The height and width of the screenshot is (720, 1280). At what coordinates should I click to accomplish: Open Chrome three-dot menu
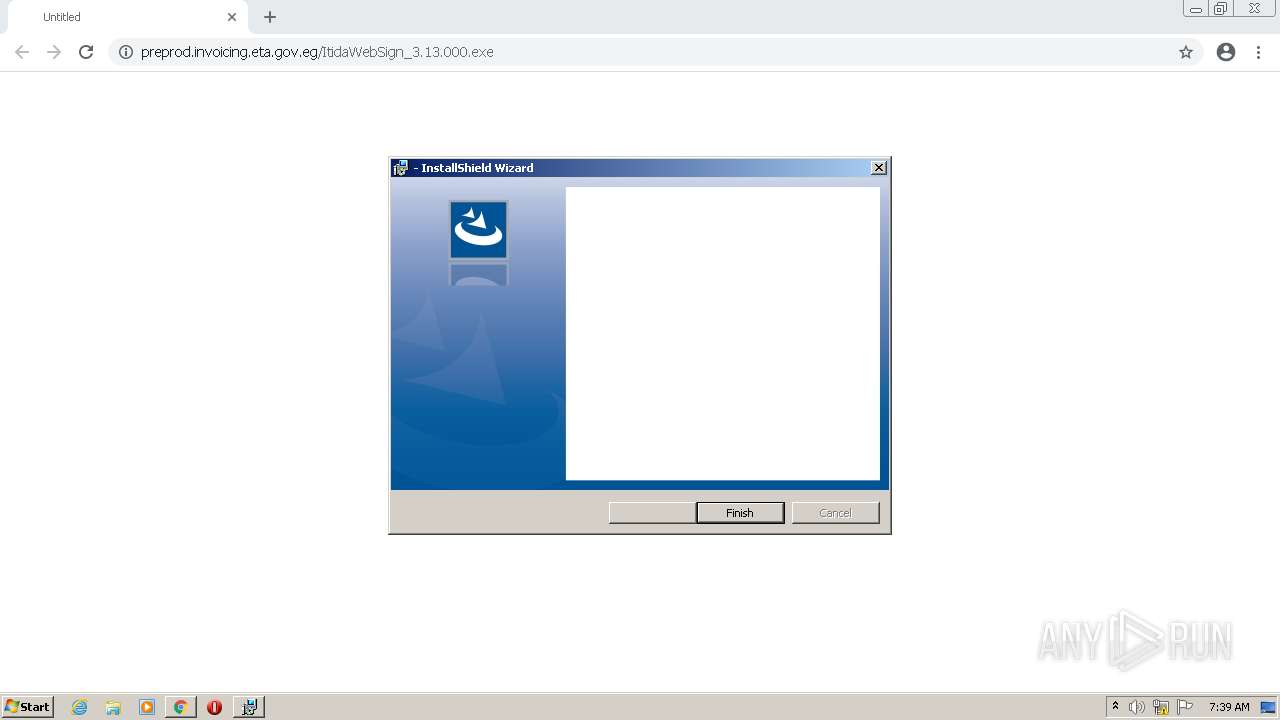coord(1259,52)
